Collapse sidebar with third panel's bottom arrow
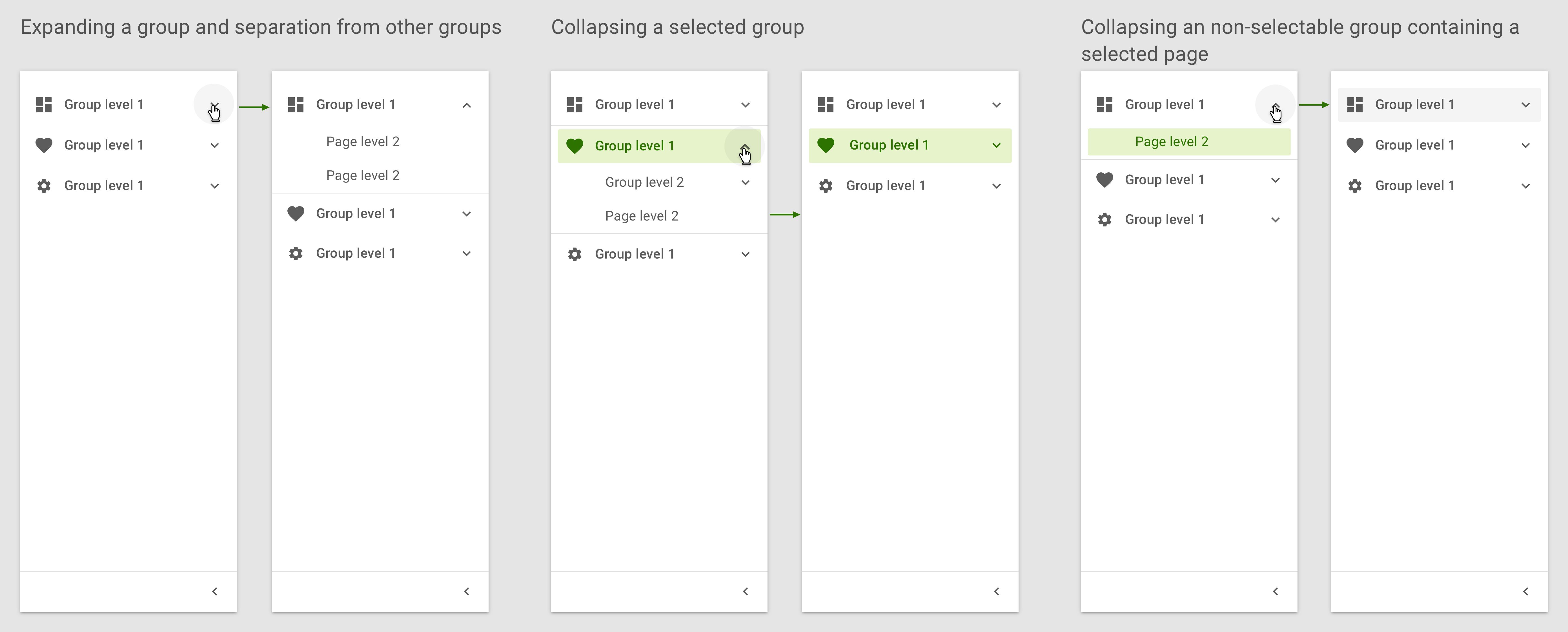 coord(745,591)
